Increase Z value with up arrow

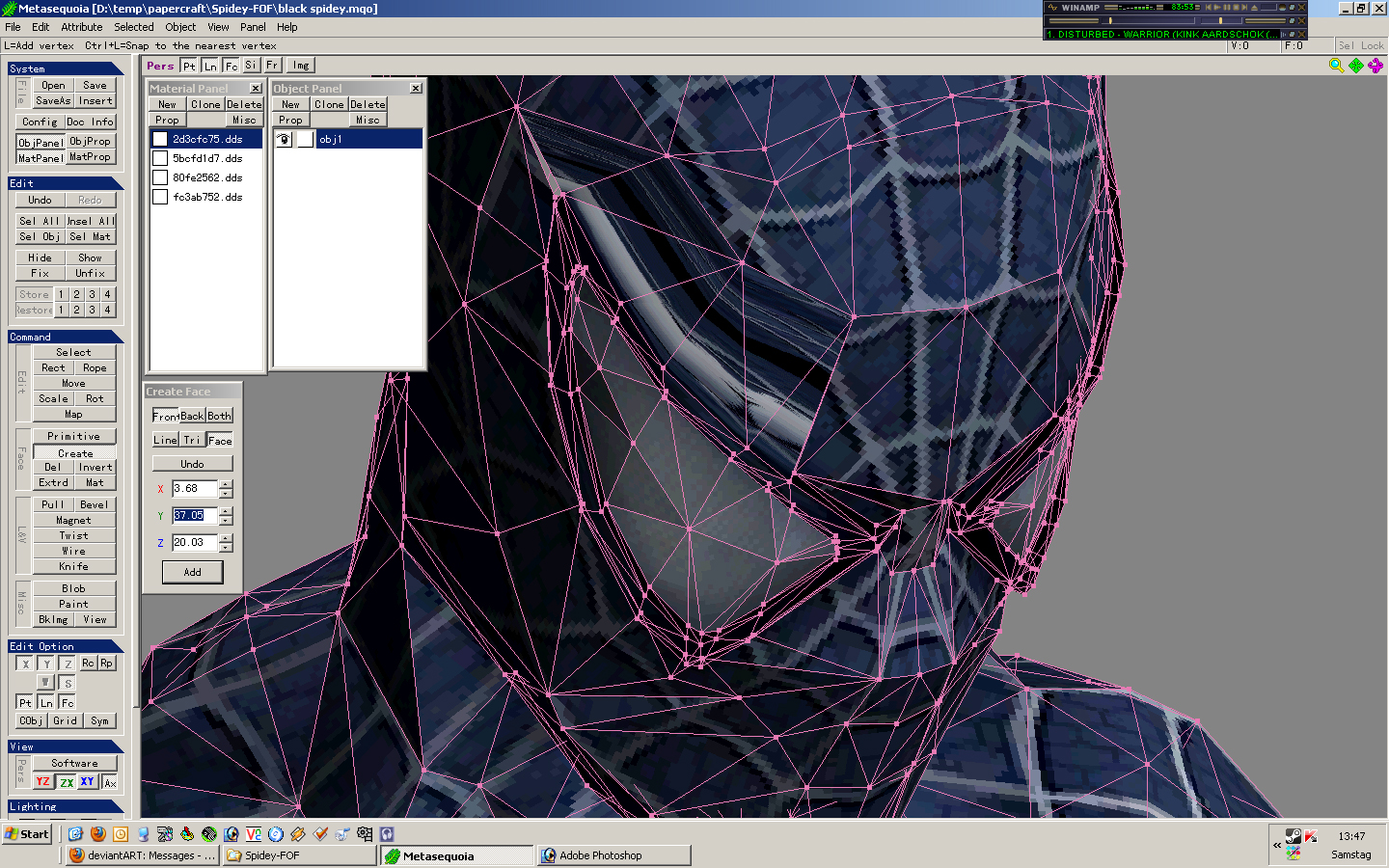226,538
